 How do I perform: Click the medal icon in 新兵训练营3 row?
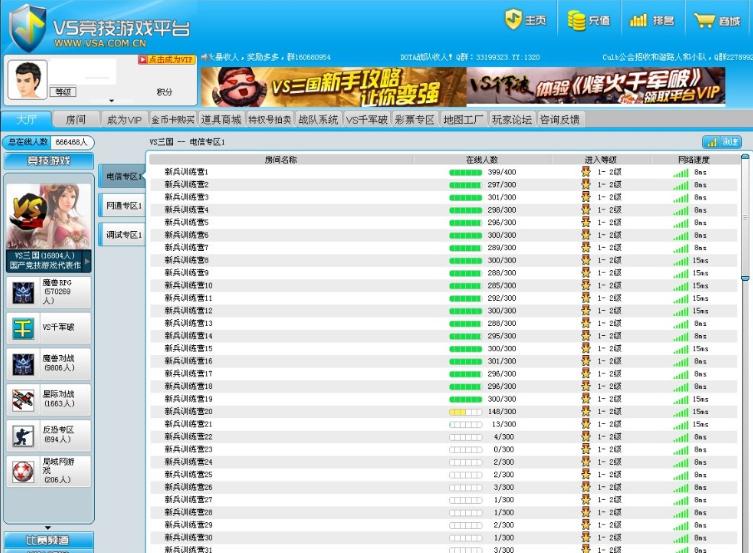coord(586,197)
